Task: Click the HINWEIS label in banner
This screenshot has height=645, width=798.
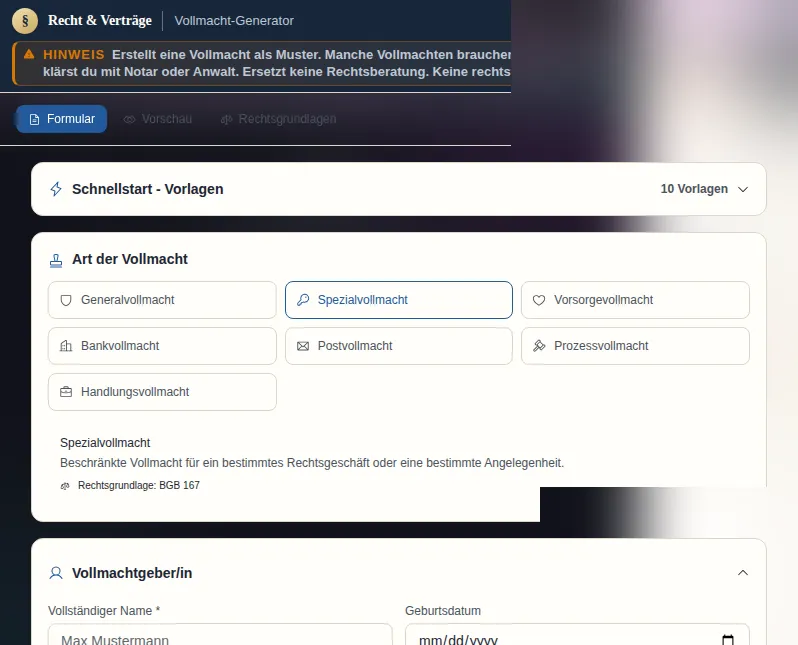Action: click(74, 54)
